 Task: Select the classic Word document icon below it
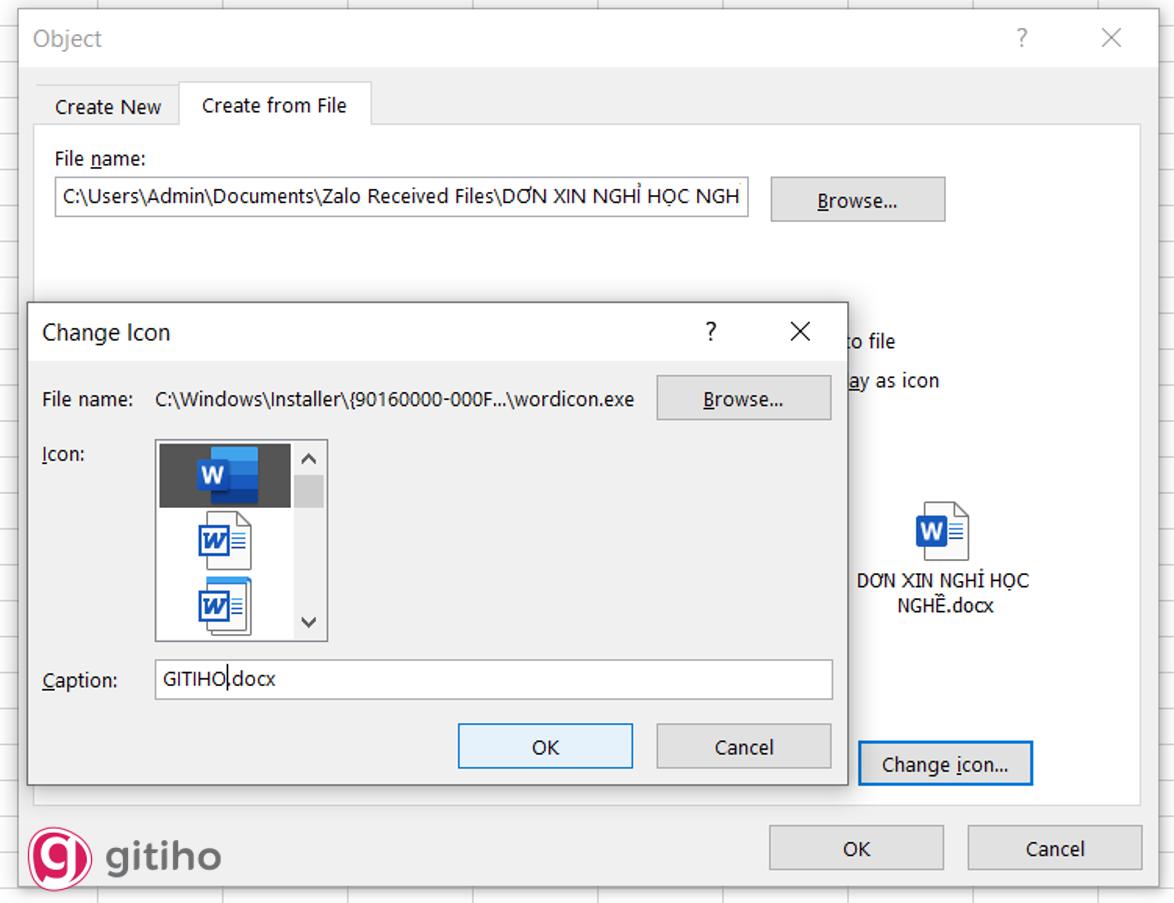click(x=221, y=540)
